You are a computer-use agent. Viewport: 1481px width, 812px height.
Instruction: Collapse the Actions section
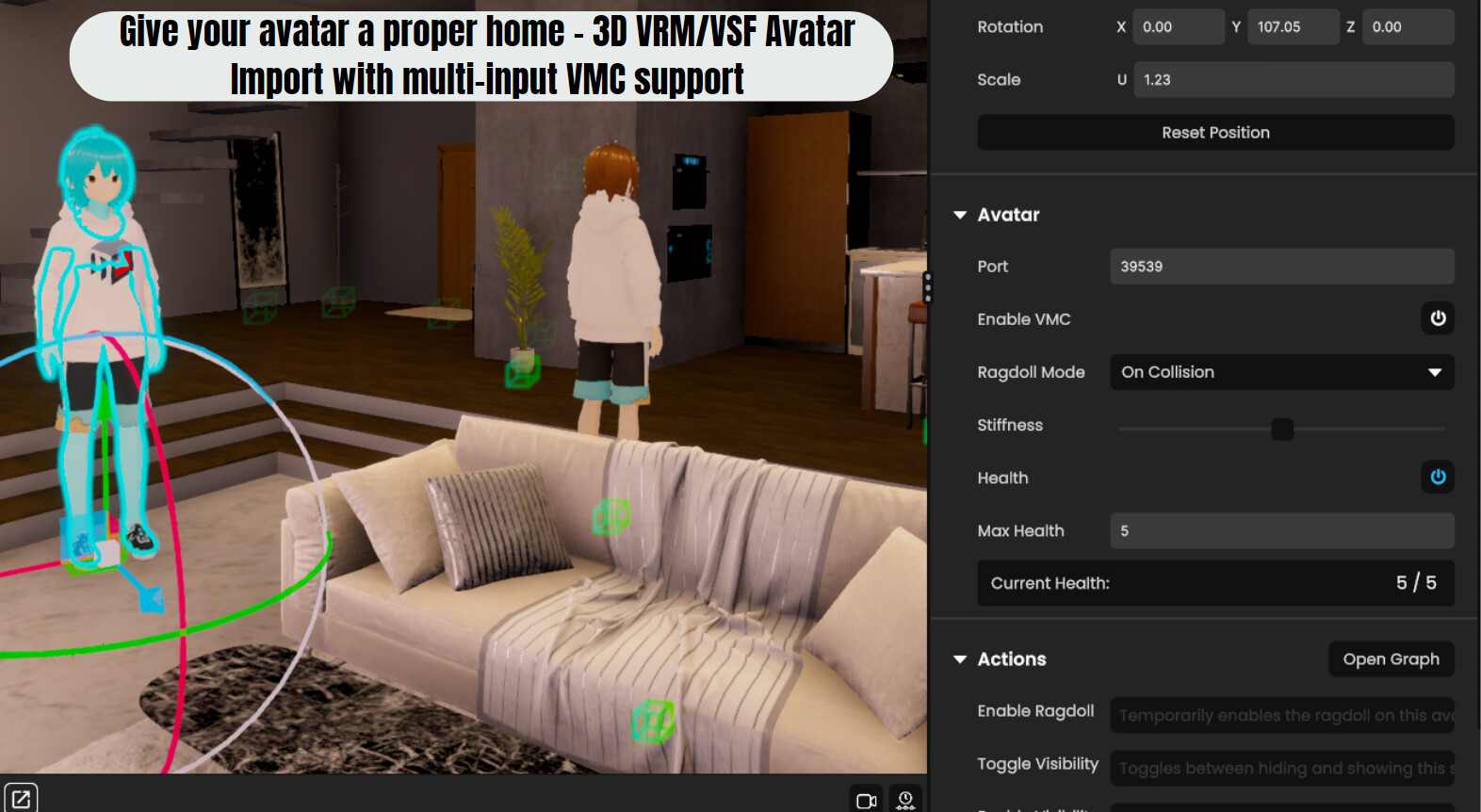click(960, 659)
